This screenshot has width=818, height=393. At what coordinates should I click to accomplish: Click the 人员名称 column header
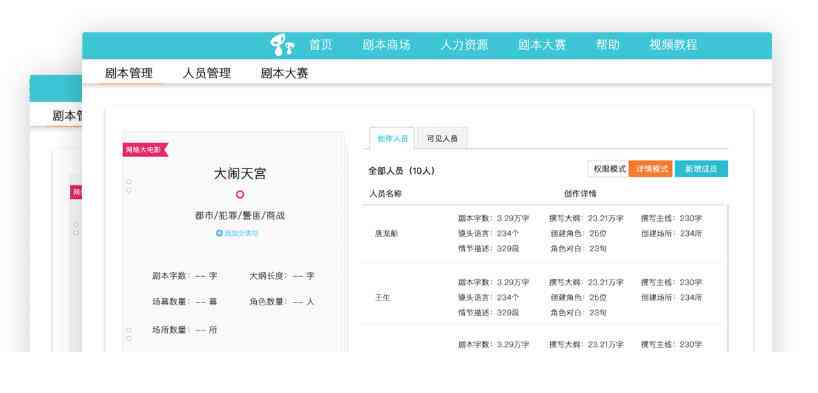[386, 194]
